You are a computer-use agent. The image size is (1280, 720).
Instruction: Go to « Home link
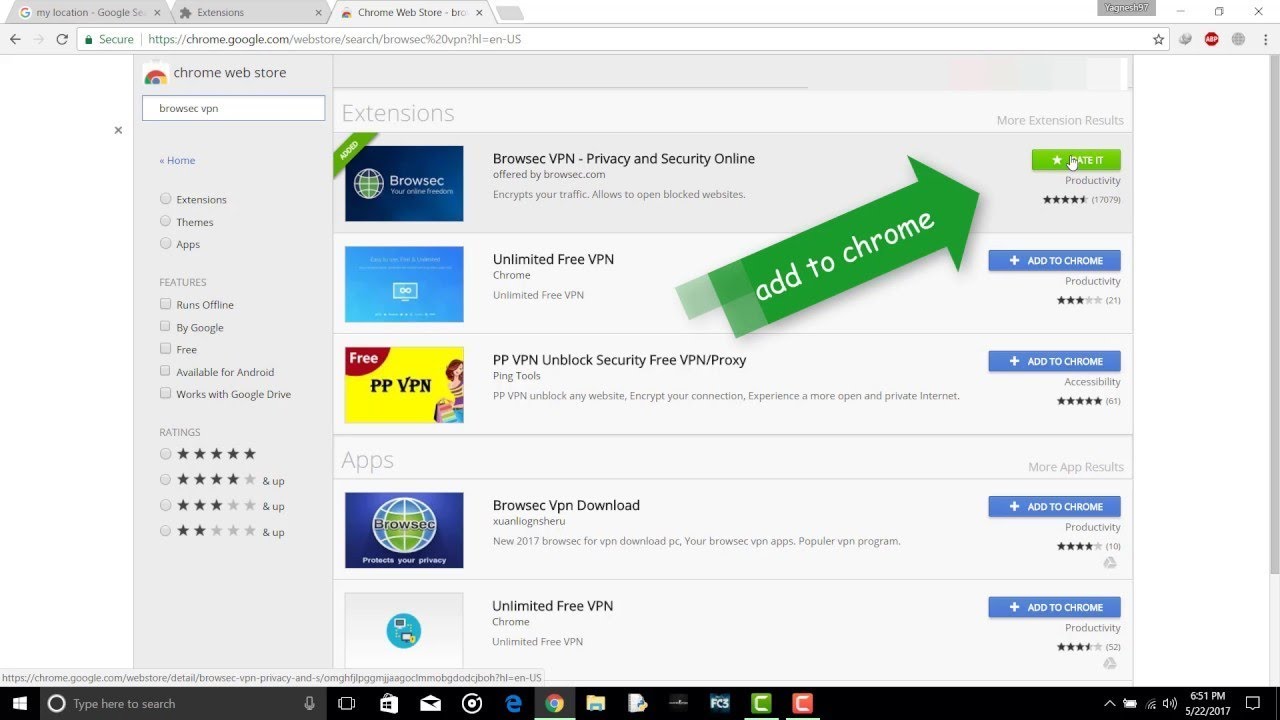pos(177,160)
